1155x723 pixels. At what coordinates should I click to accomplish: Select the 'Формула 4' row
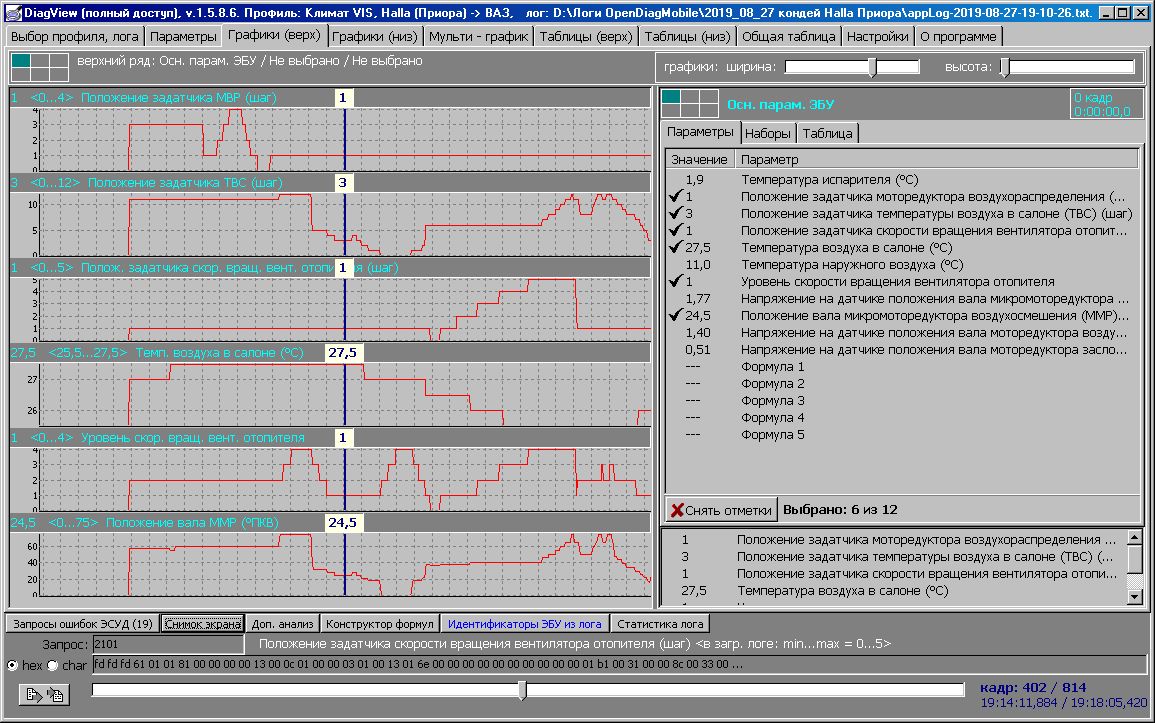pos(902,417)
